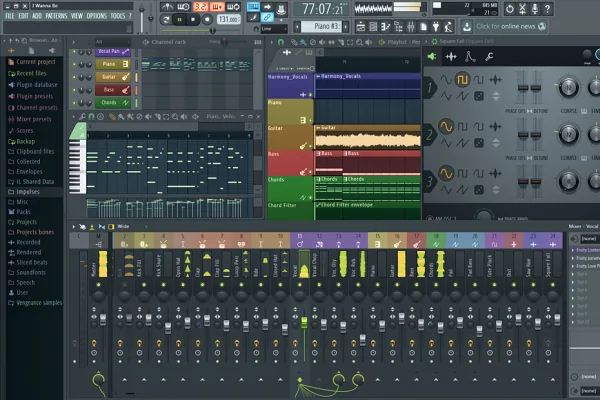
Task: Click the metronome icon in toolbar
Action: (167, 7)
